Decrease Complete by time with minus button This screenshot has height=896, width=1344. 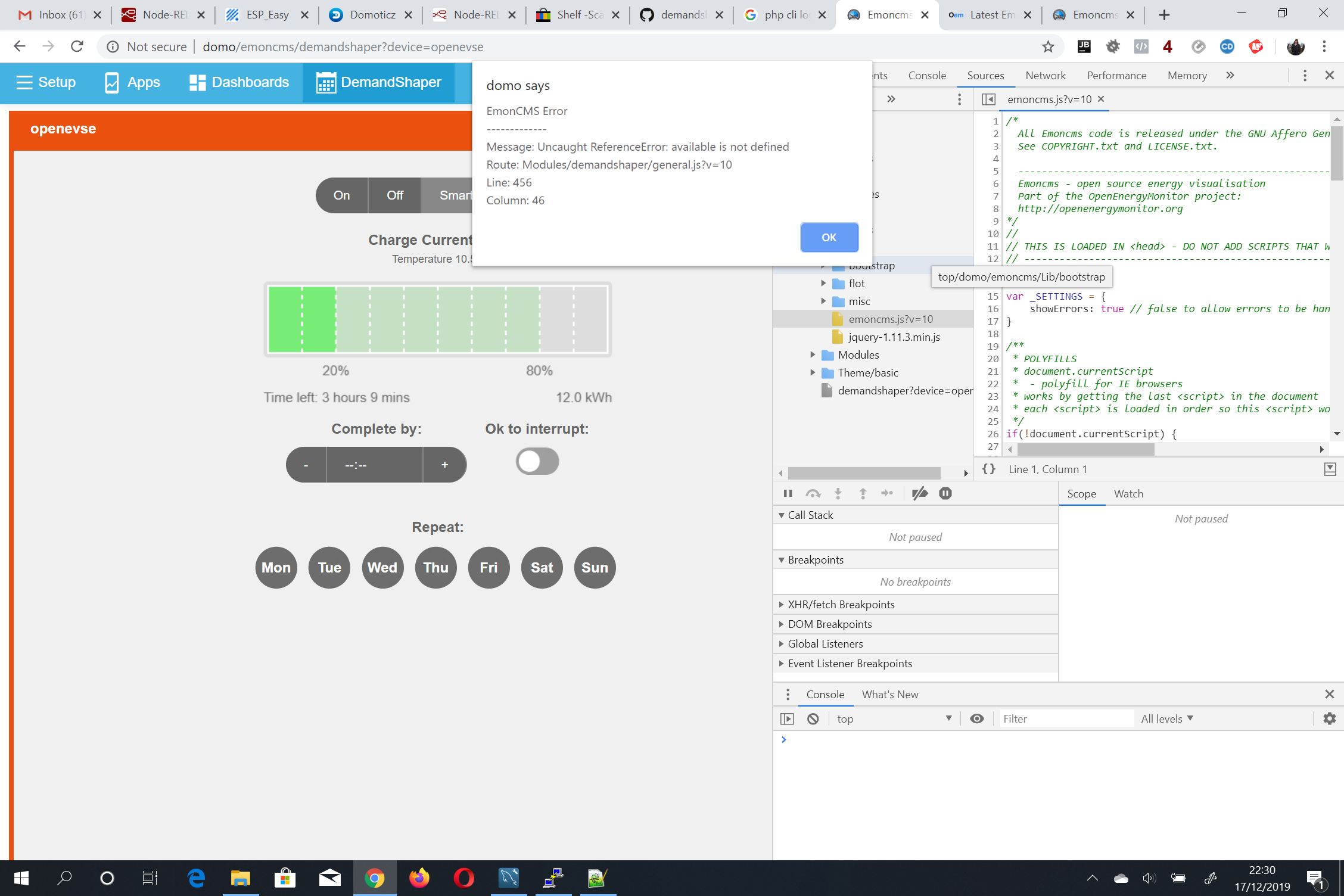[306, 465]
